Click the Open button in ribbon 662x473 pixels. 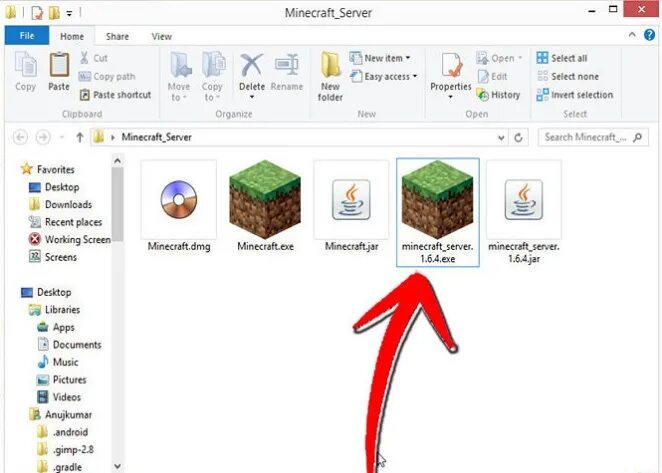pyautogui.click(x=499, y=58)
